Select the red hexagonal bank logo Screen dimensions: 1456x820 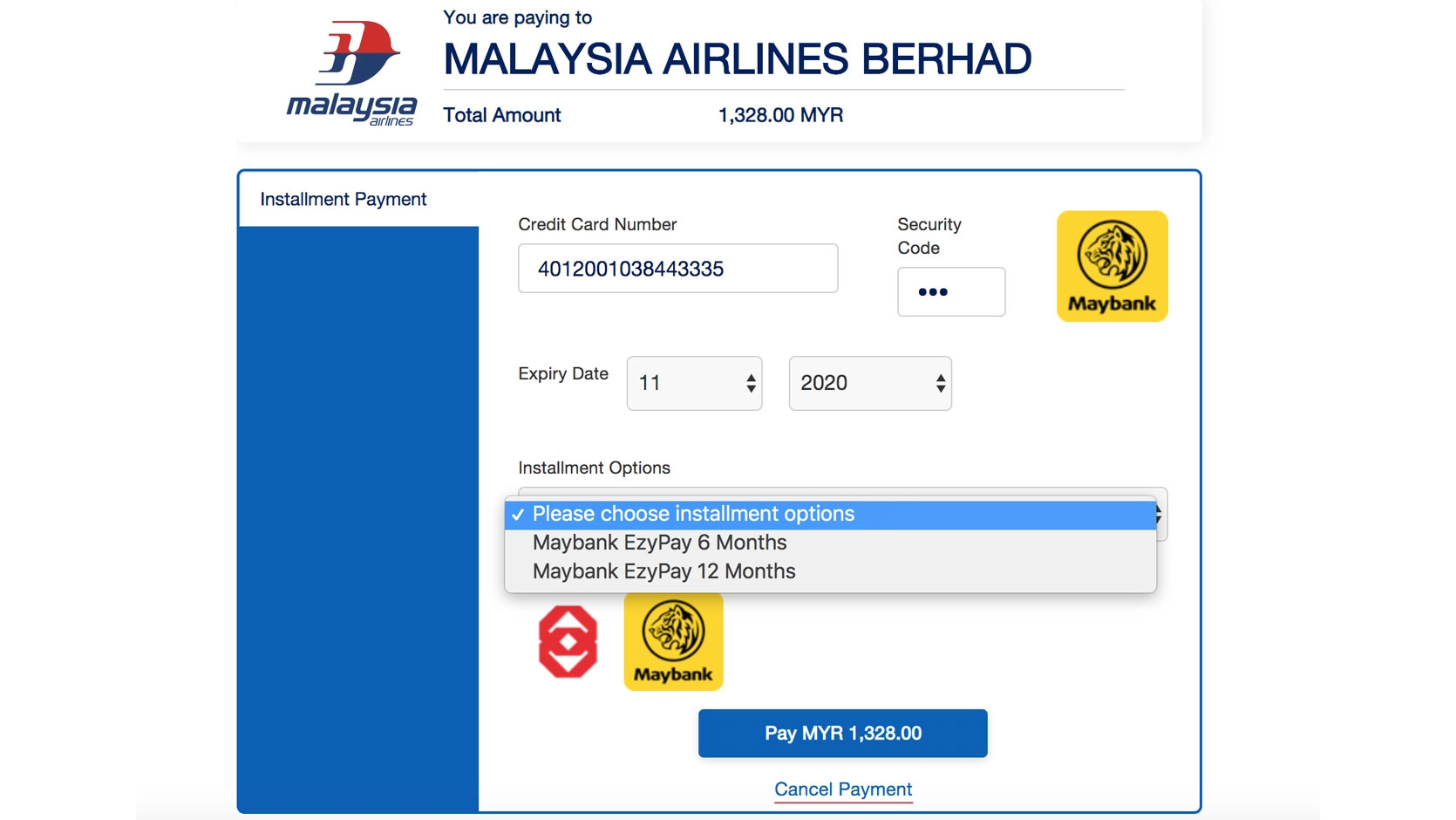pos(568,642)
